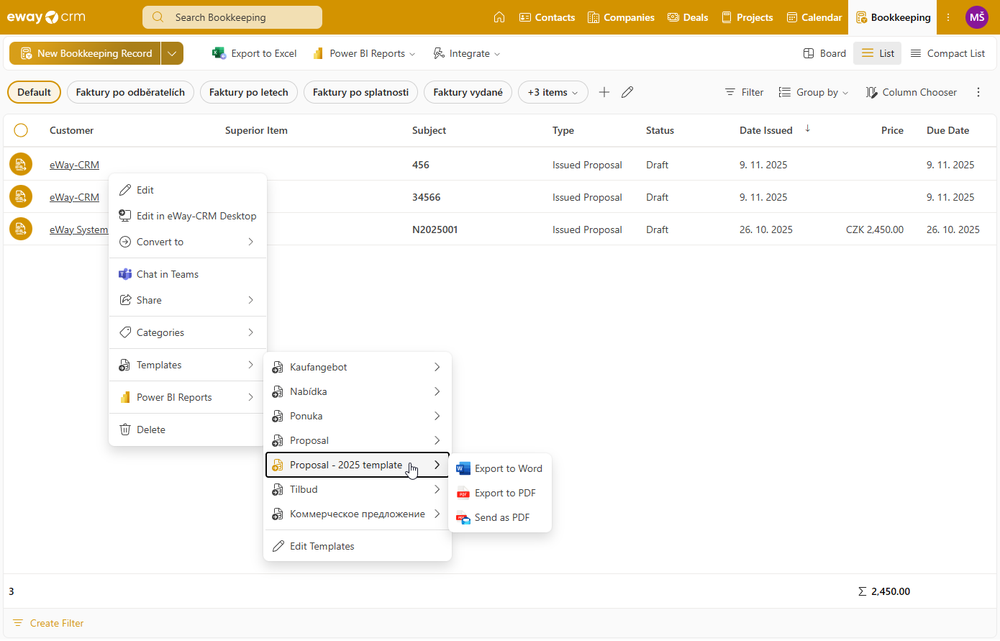1000x641 pixels.
Task: Open the user avatar MŠ
Action: pos(976,17)
